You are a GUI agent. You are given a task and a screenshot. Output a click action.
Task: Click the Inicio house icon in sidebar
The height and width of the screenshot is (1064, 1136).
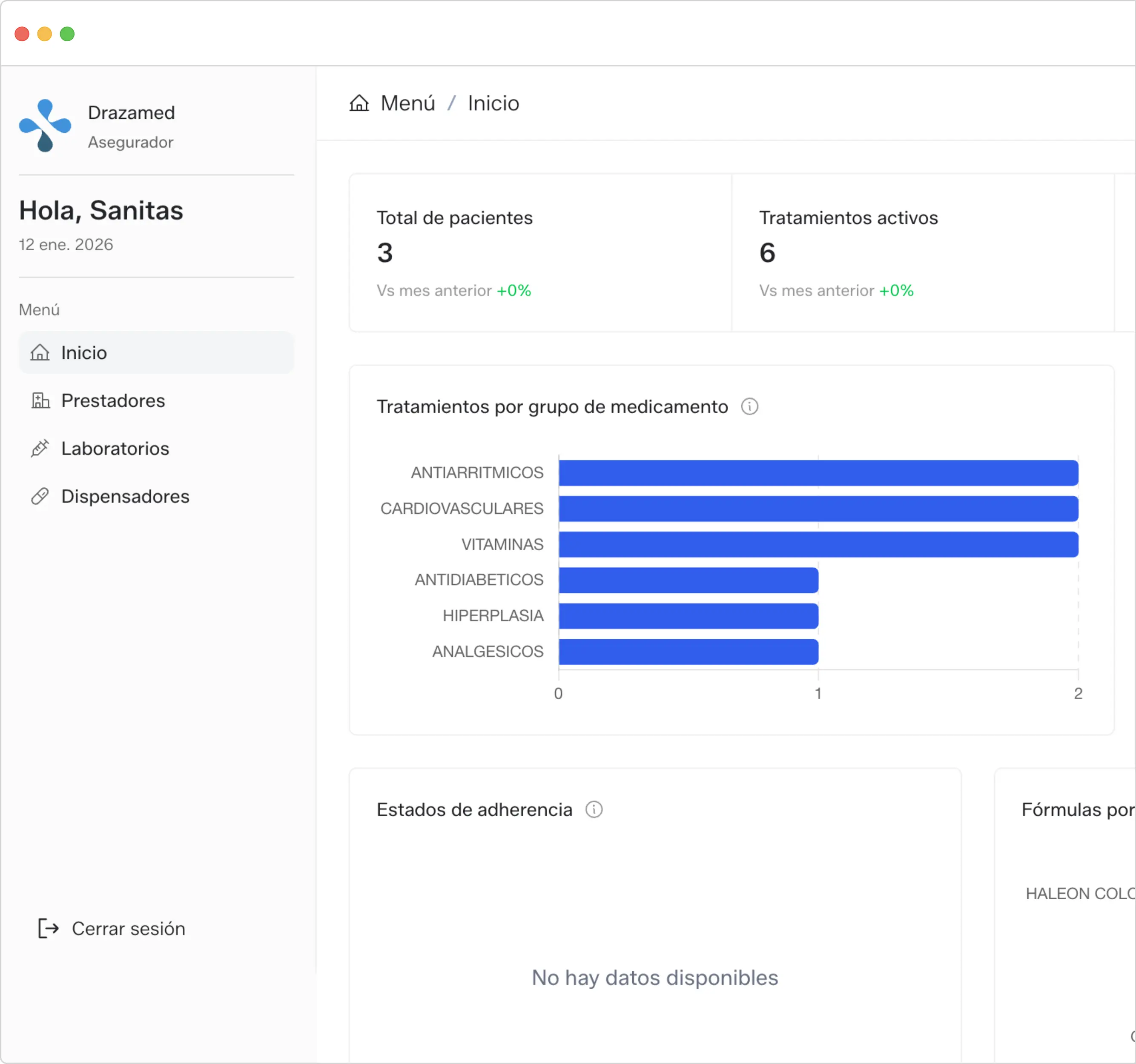pos(40,352)
